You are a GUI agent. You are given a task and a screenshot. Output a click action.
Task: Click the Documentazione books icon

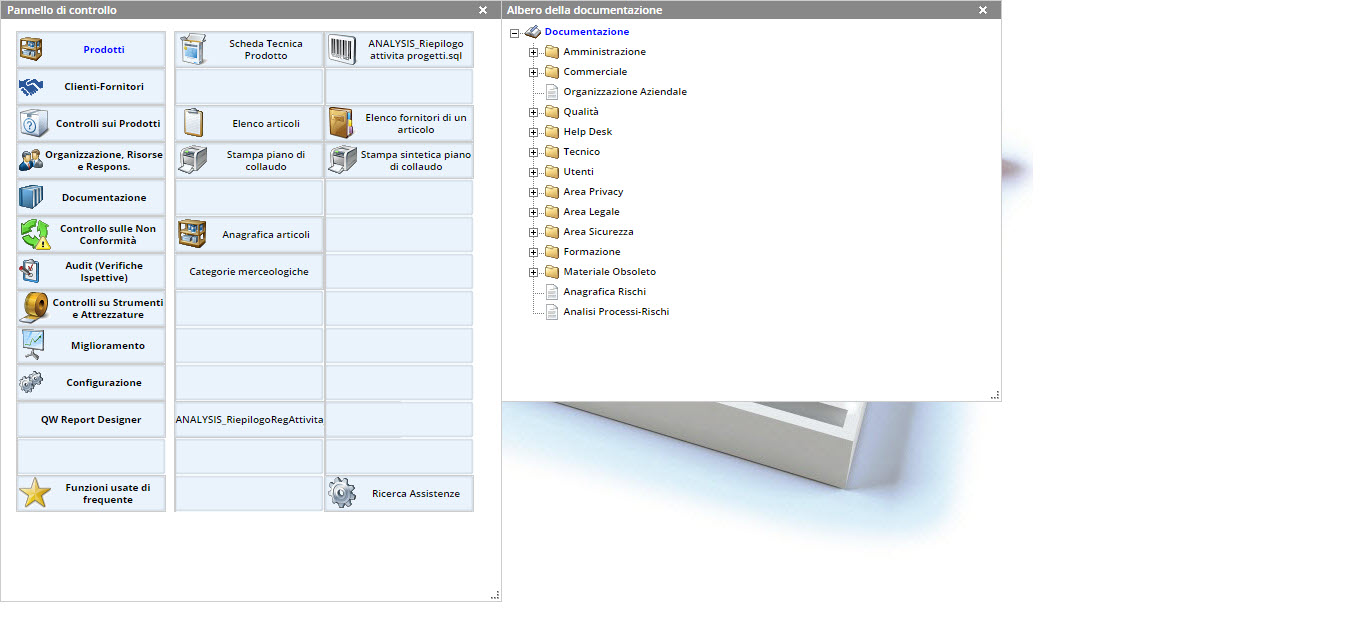pos(31,197)
